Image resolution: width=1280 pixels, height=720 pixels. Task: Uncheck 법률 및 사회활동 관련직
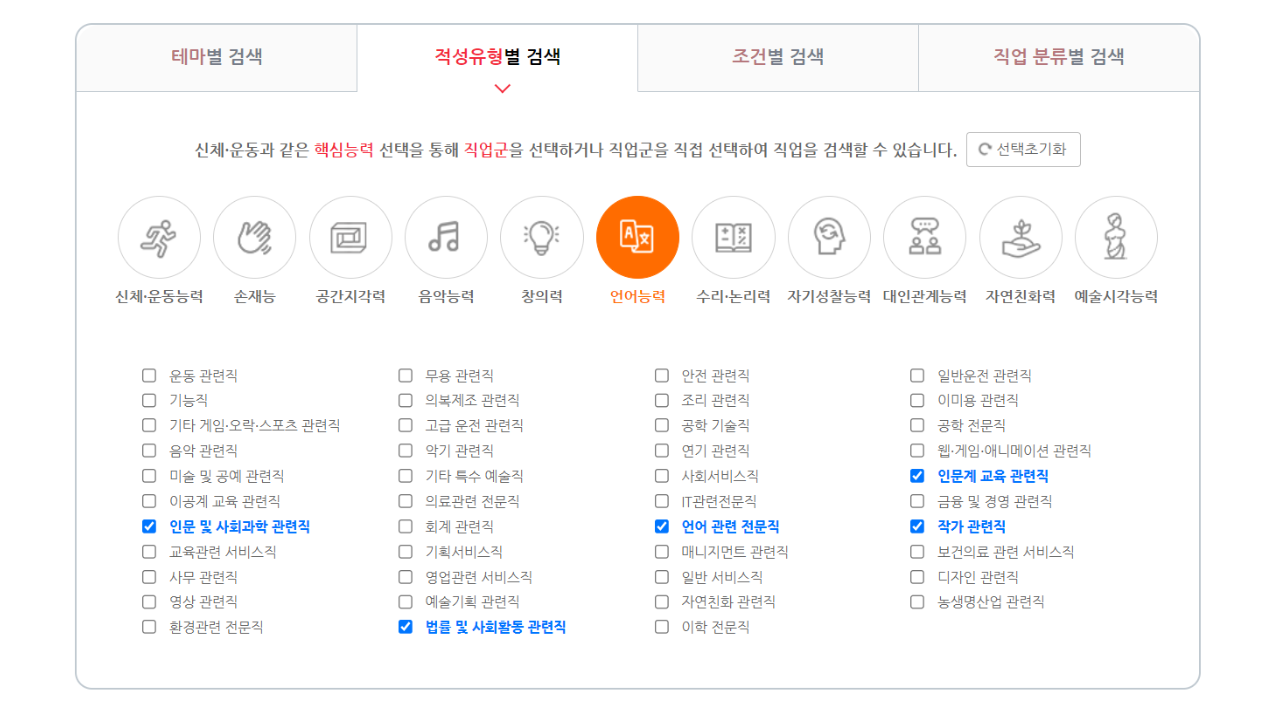click(405, 627)
